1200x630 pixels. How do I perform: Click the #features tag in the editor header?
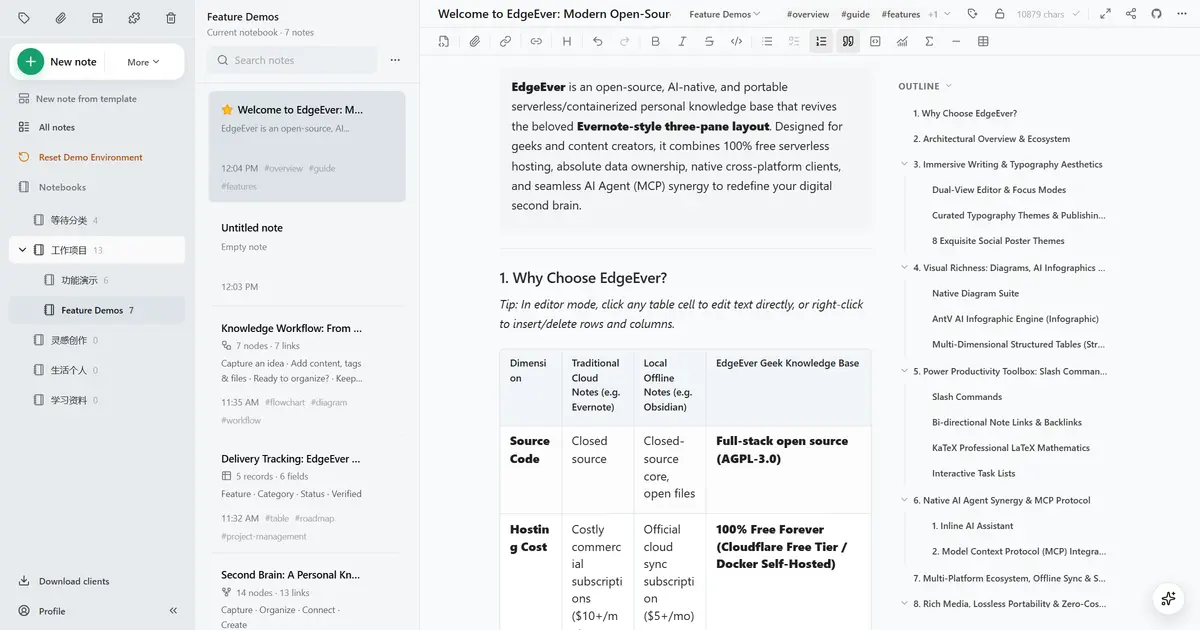click(901, 14)
